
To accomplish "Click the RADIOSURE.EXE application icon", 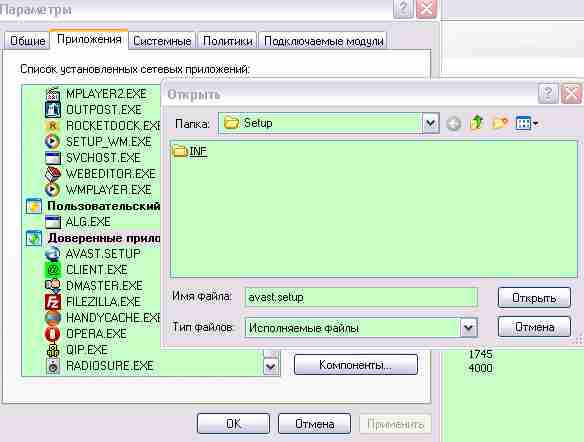I will click(53, 366).
